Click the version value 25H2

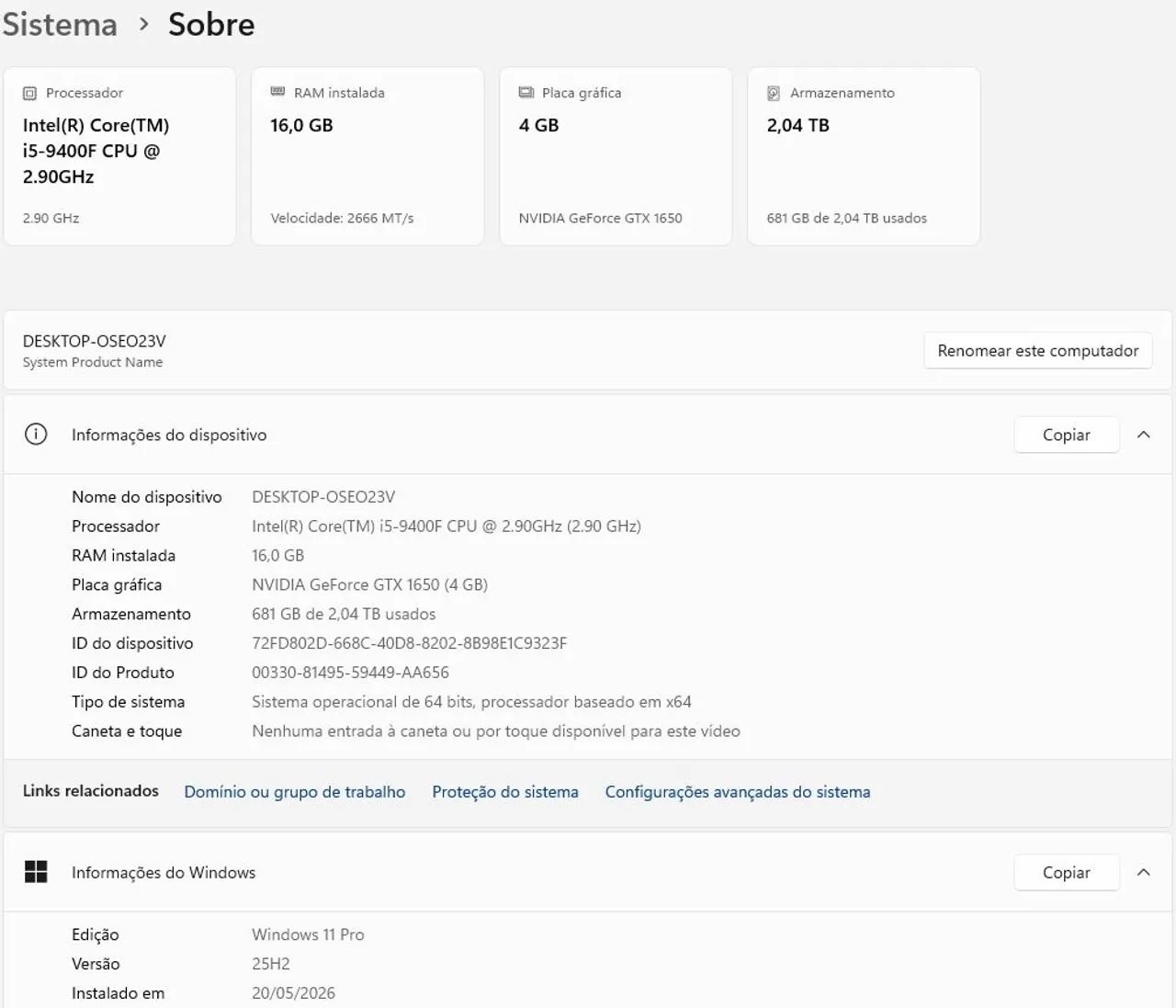[x=271, y=964]
